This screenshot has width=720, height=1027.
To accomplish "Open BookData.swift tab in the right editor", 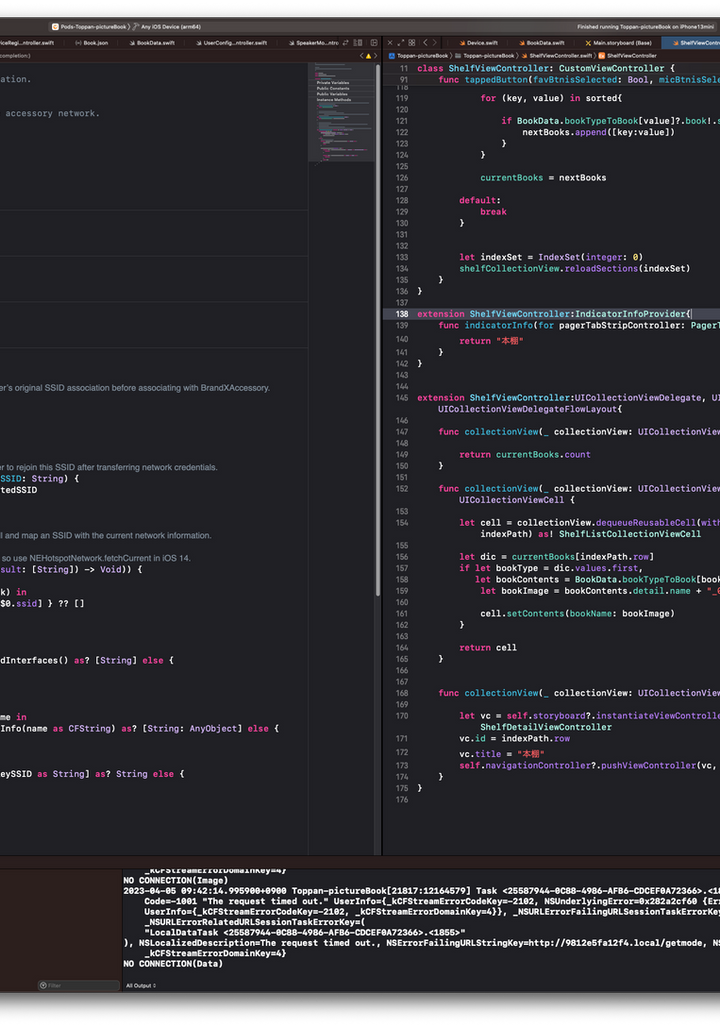I will coord(541,43).
